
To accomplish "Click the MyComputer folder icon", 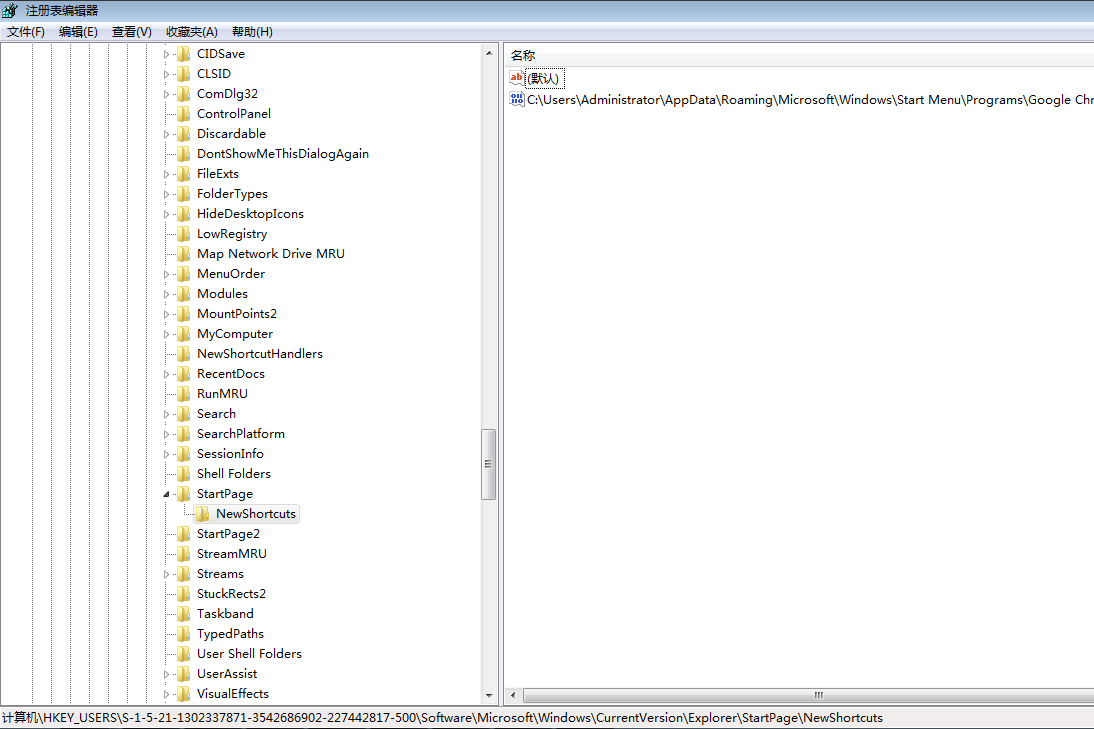I will [x=183, y=333].
